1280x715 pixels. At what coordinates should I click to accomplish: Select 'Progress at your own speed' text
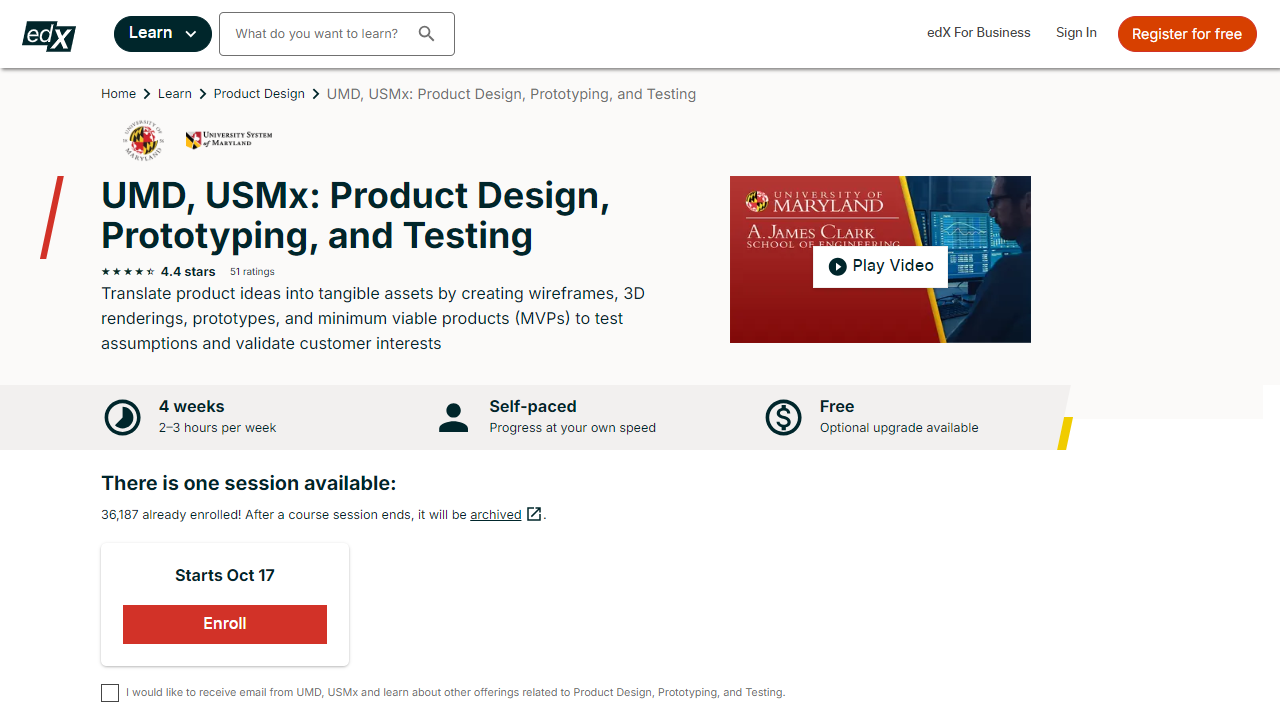(573, 428)
